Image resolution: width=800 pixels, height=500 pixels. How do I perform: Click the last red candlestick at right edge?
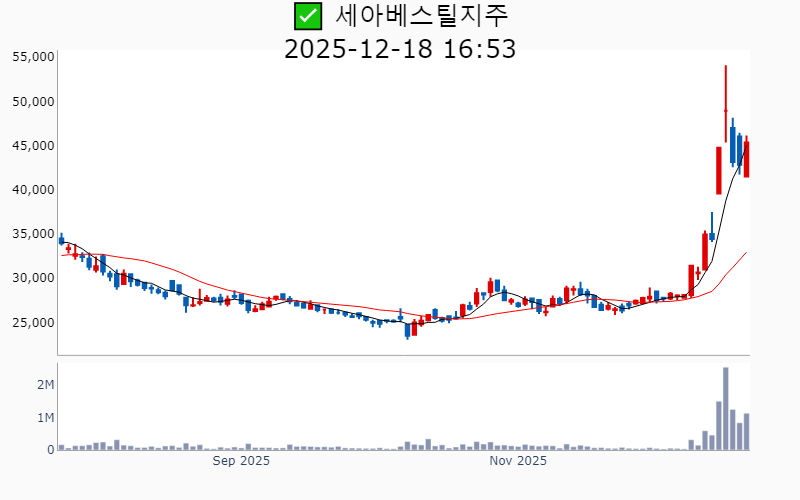click(x=746, y=159)
